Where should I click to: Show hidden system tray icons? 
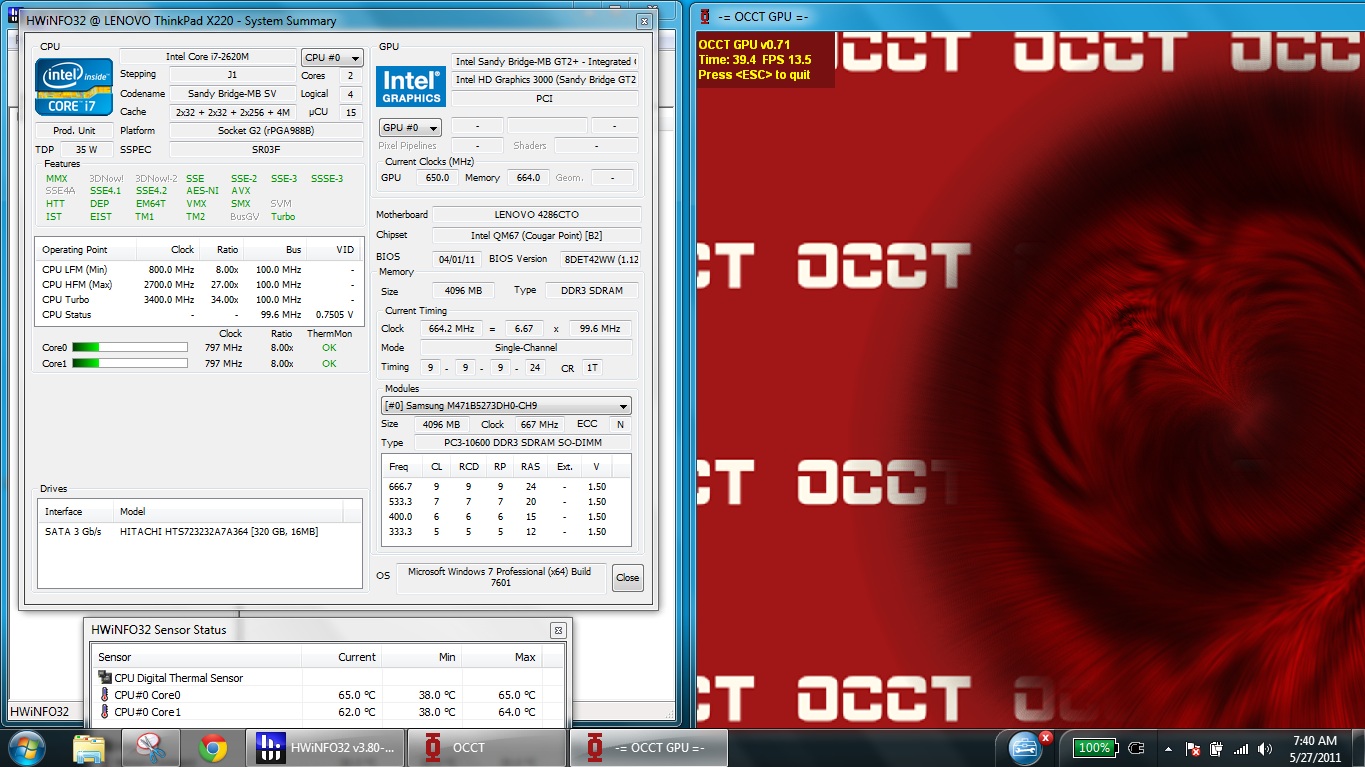tap(1168, 748)
